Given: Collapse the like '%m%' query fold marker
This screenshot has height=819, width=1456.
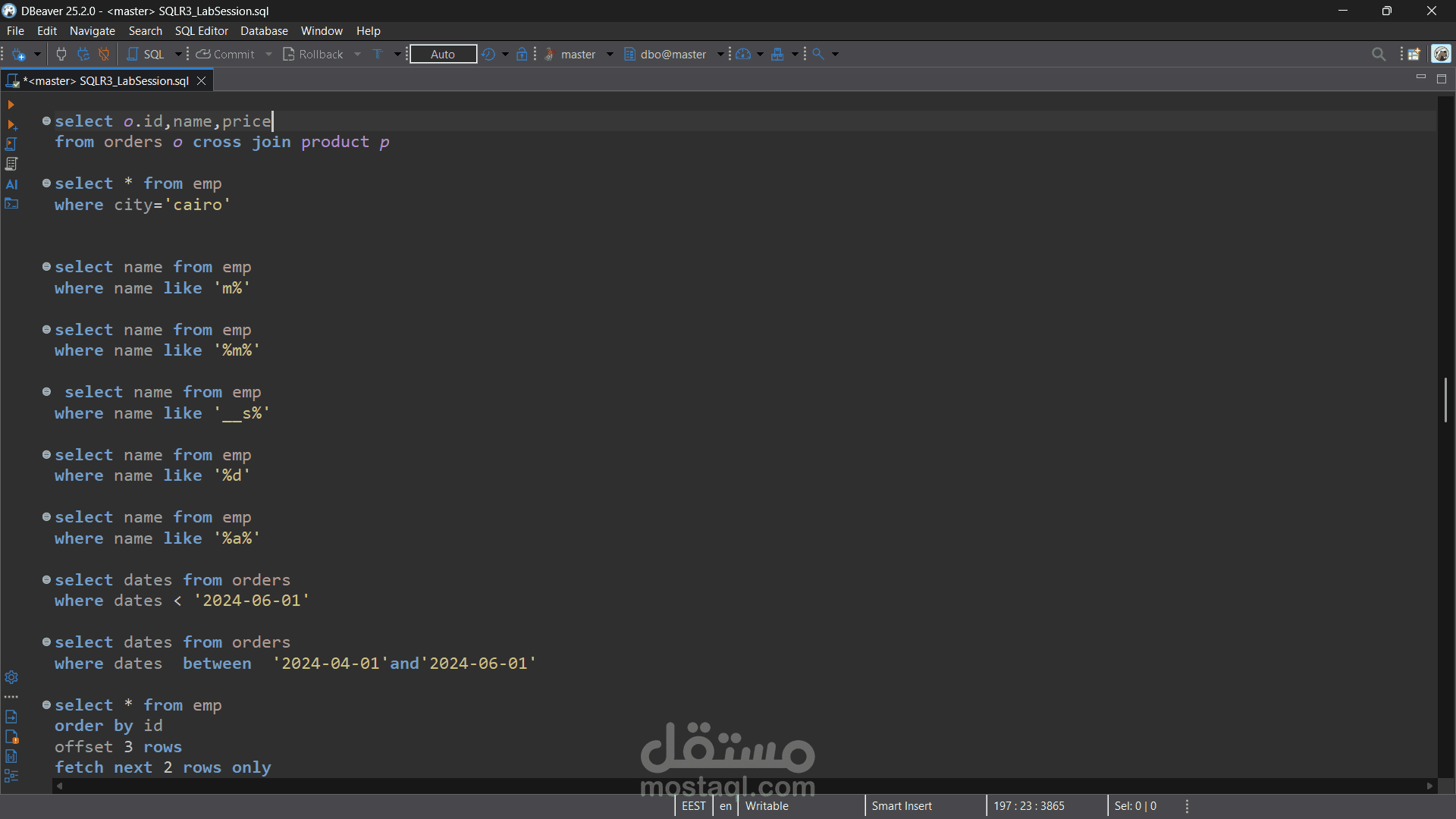Looking at the screenshot, I should (46, 329).
